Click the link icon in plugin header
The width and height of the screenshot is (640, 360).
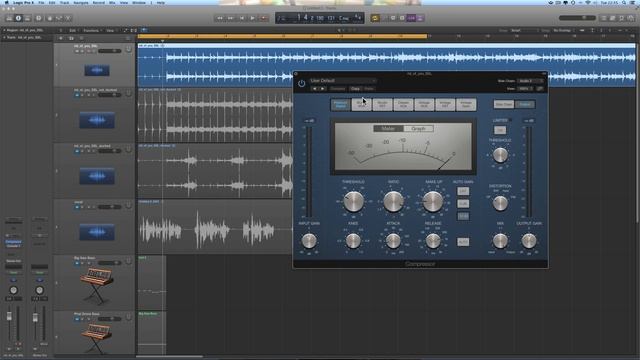(x=540, y=88)
